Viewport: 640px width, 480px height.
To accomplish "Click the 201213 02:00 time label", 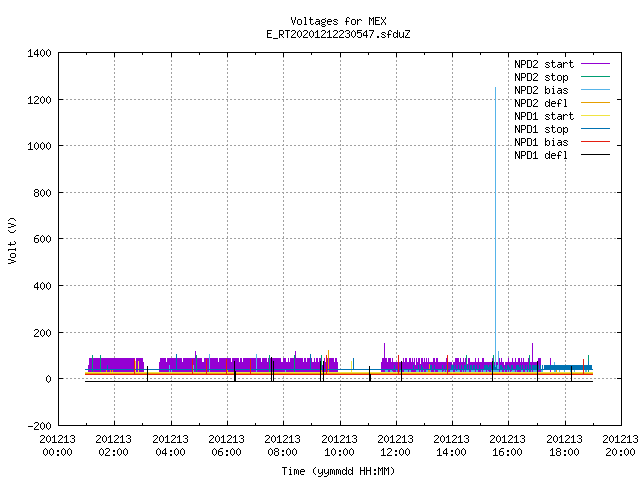I will click(x=113, y=445).
